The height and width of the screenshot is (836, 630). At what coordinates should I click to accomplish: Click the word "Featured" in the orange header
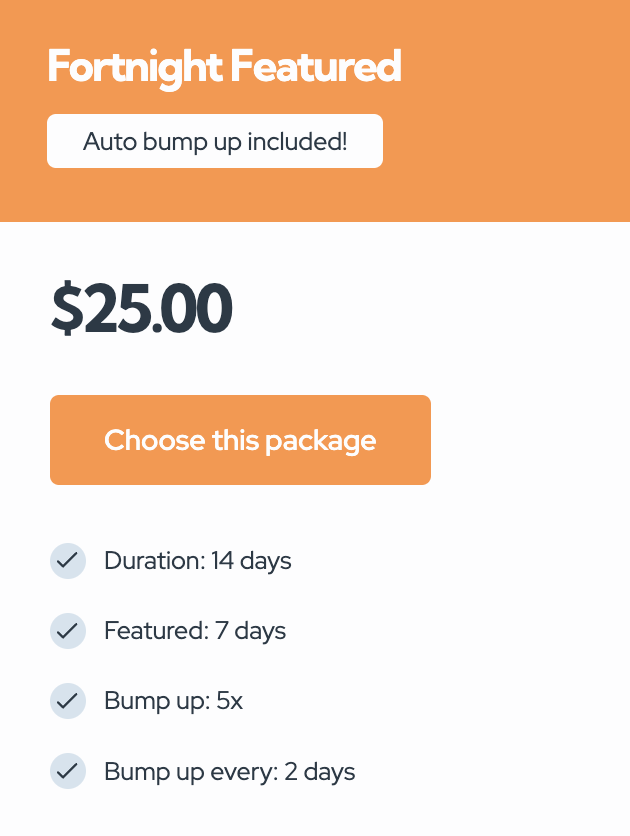[315, 67]
